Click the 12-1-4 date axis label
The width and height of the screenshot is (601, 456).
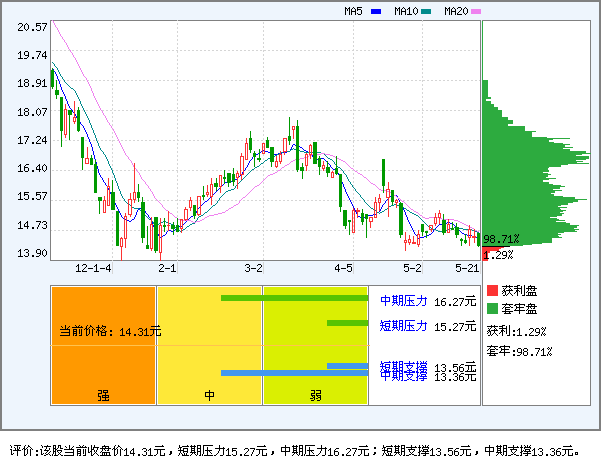94,269
